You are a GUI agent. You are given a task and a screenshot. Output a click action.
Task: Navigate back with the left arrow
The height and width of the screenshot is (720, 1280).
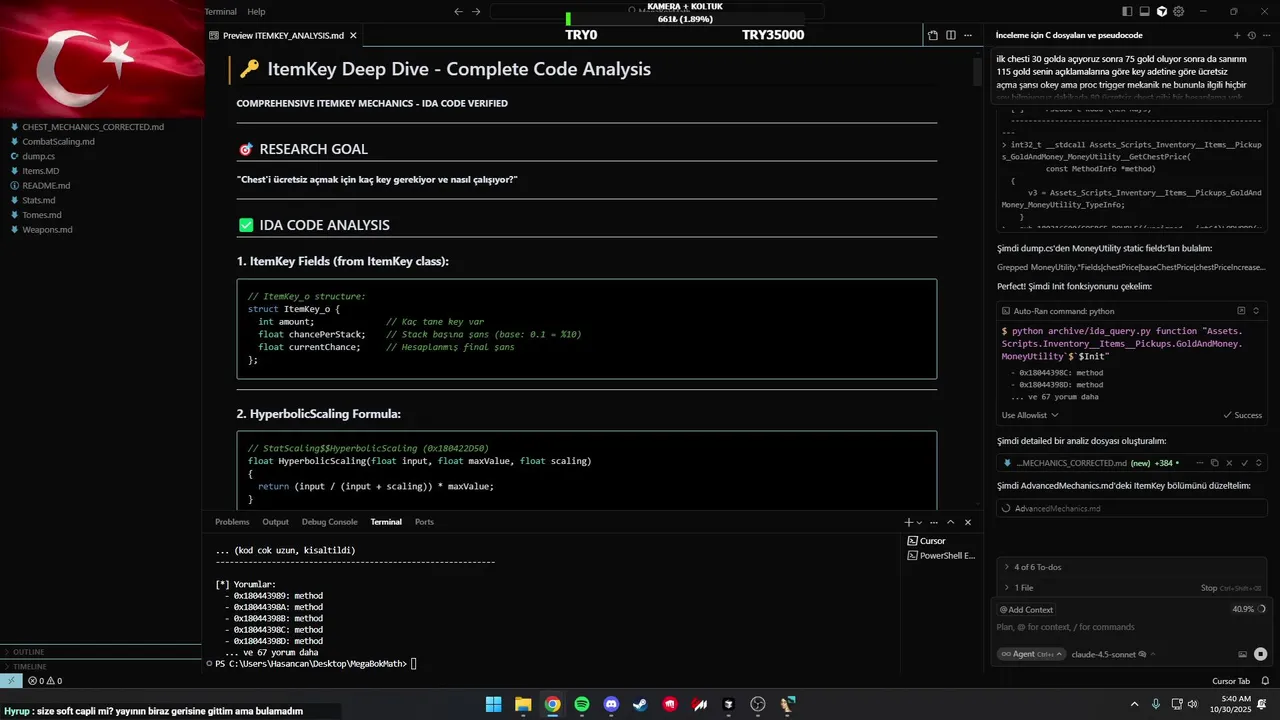tap(458, 12)
